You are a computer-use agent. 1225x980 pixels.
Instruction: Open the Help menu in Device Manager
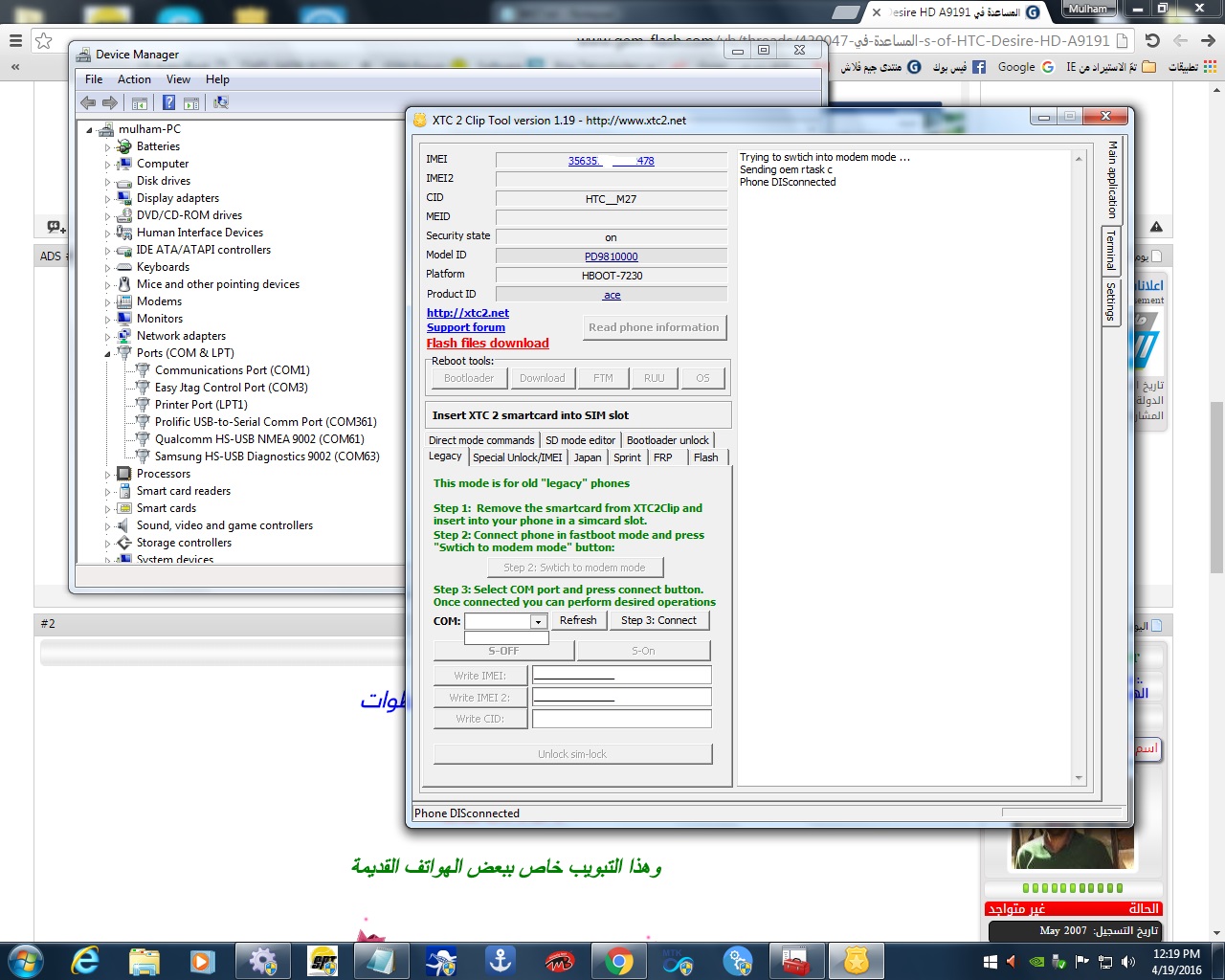(x=217, y=79)
